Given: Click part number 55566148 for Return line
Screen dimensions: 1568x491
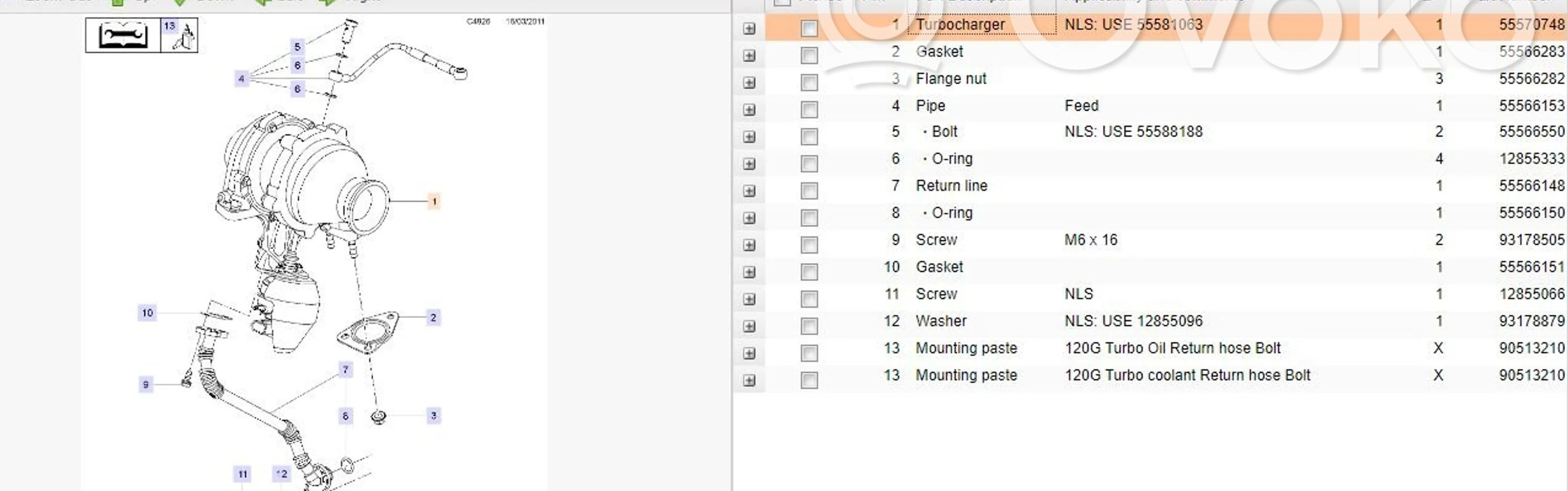Looking at the screenshot, I should (1531, 186).
